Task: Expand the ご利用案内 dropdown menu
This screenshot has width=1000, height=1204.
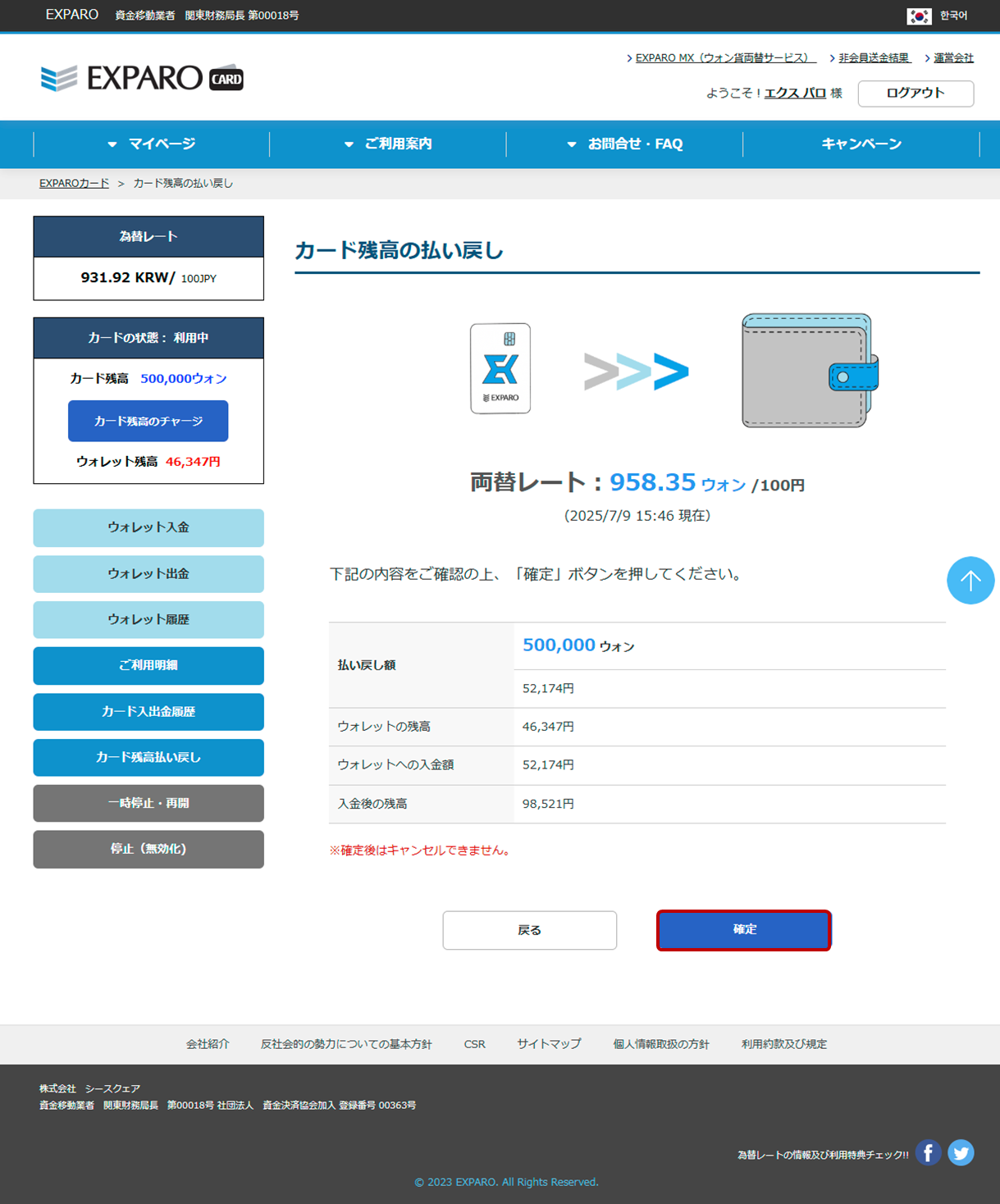Action: (388, 144)
